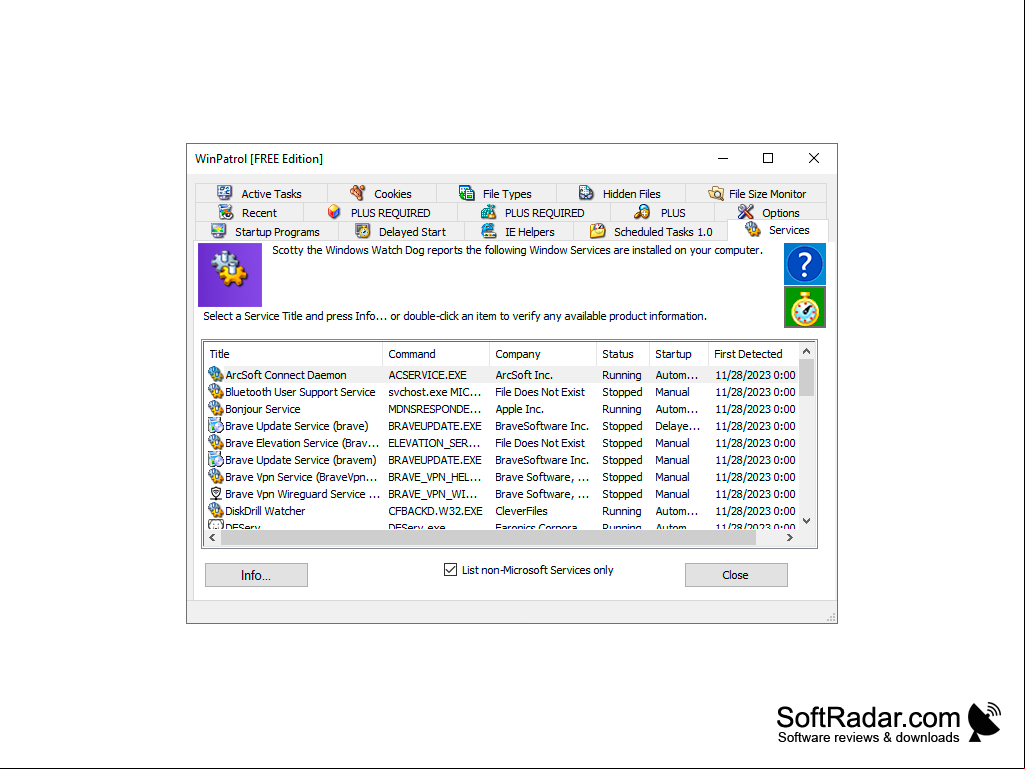Click the File Types tab icon
Screen dimensions: 1025x769
click(467, 193)
